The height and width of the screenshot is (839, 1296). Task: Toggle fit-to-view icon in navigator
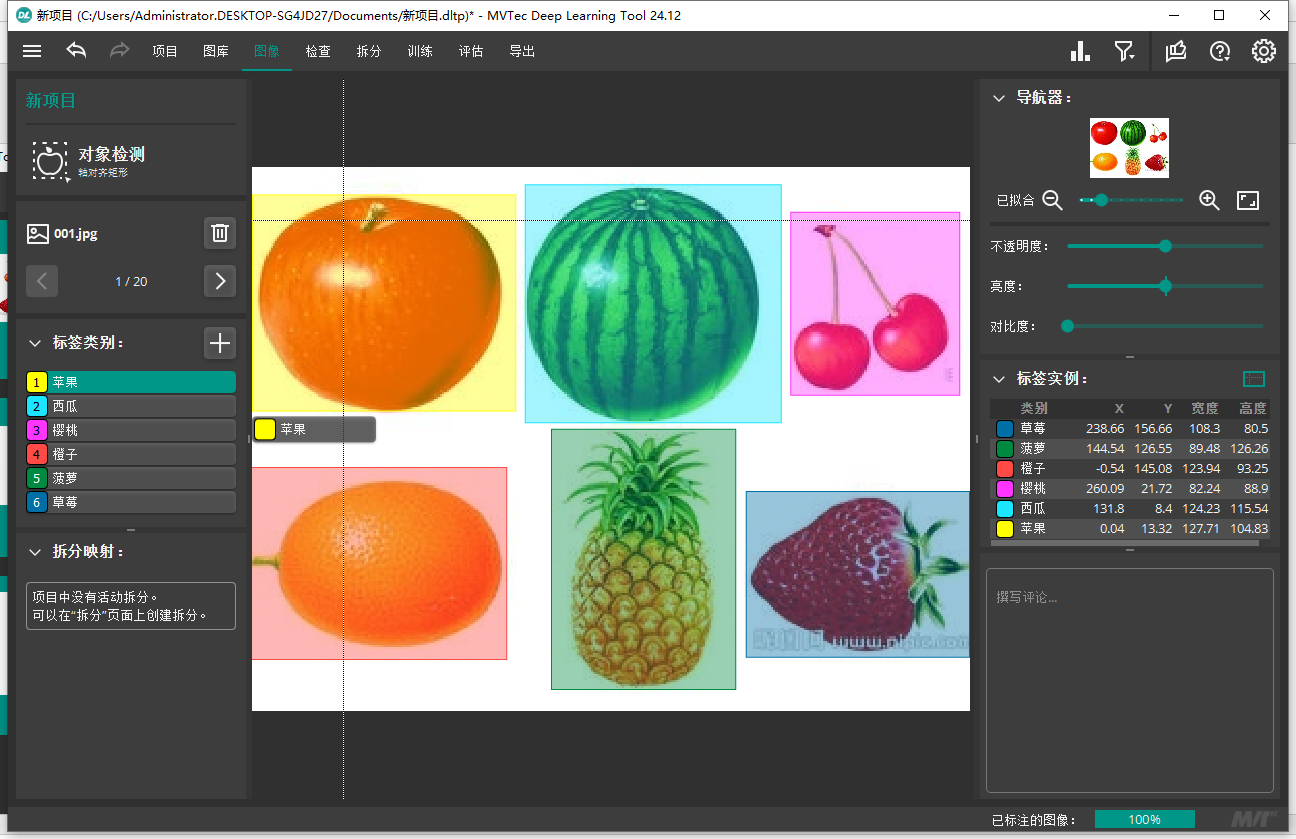coord(1248,200)
